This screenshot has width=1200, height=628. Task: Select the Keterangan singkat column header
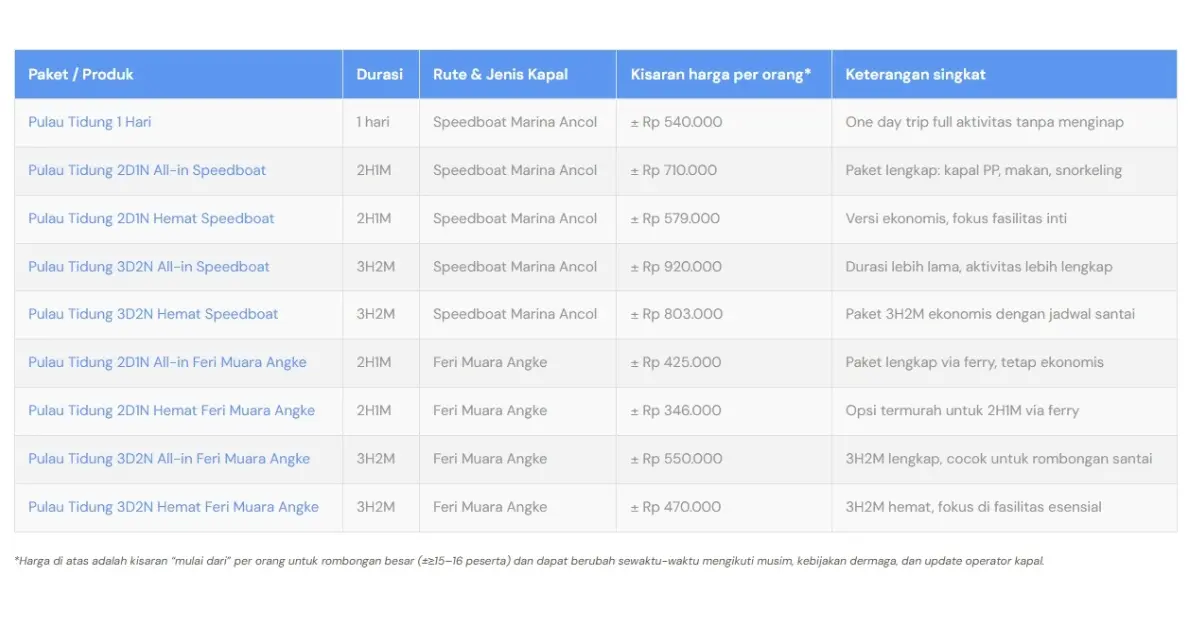pyautogui.click(x=915, y=74)
